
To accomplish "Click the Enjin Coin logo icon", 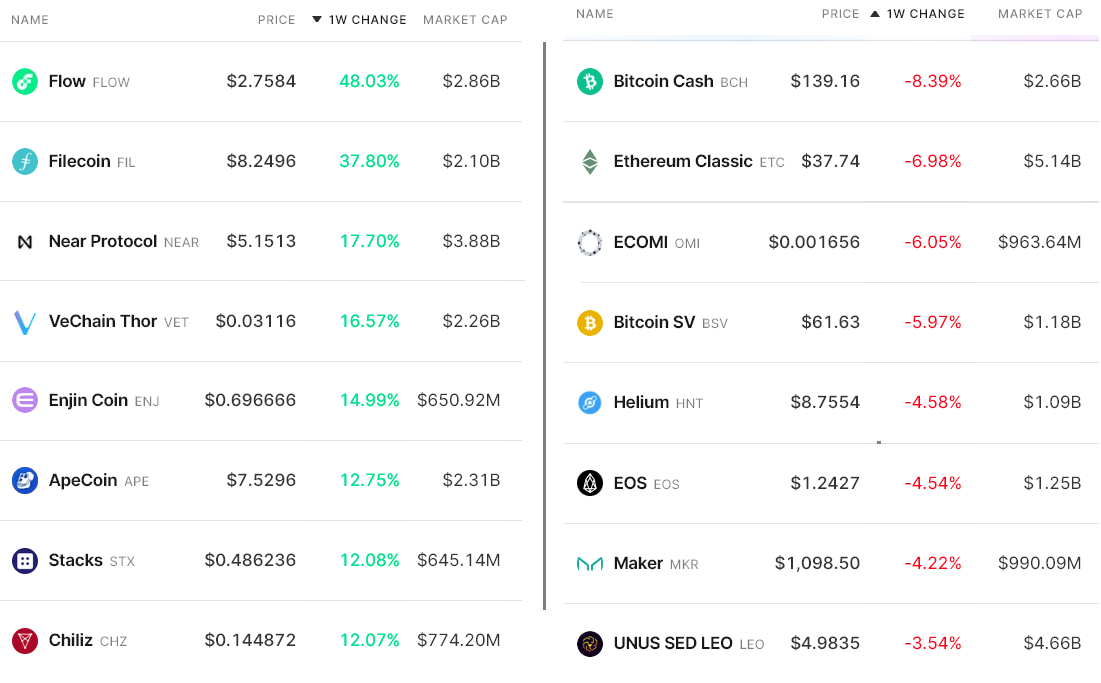I will click(25, 401).
